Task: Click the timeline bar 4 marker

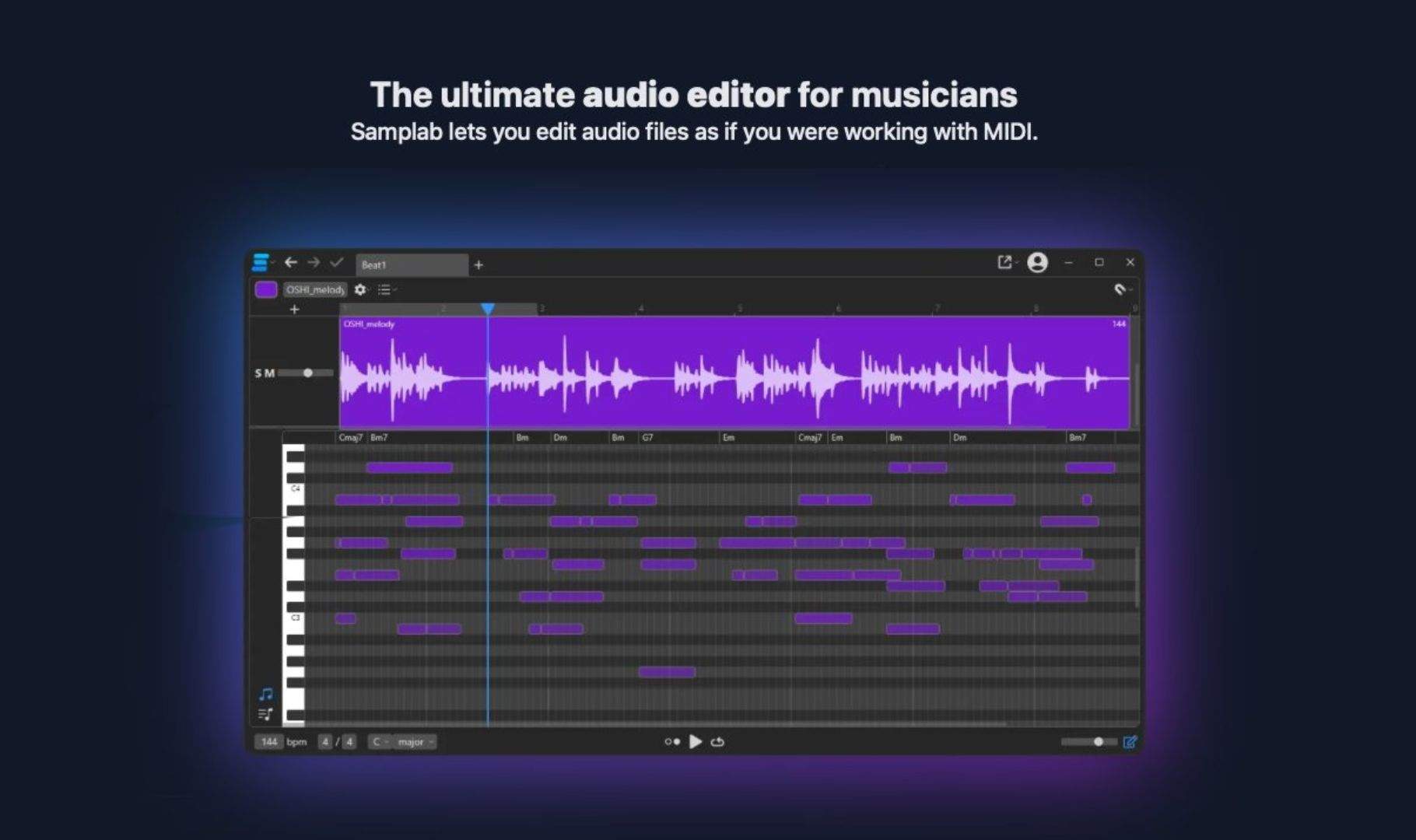Action: click(641, 309)
